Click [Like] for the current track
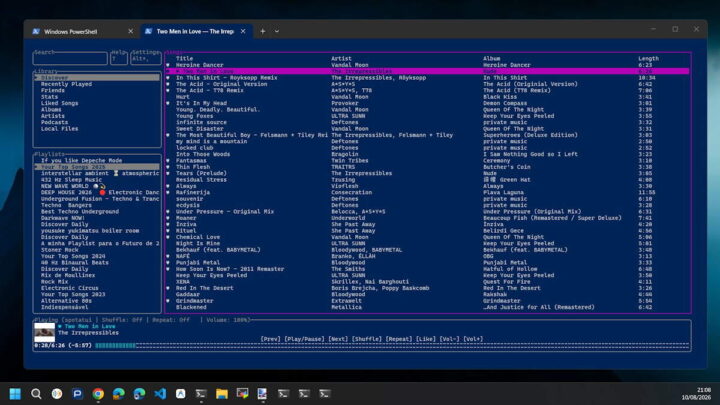720x405 pixels. [426, 339]
